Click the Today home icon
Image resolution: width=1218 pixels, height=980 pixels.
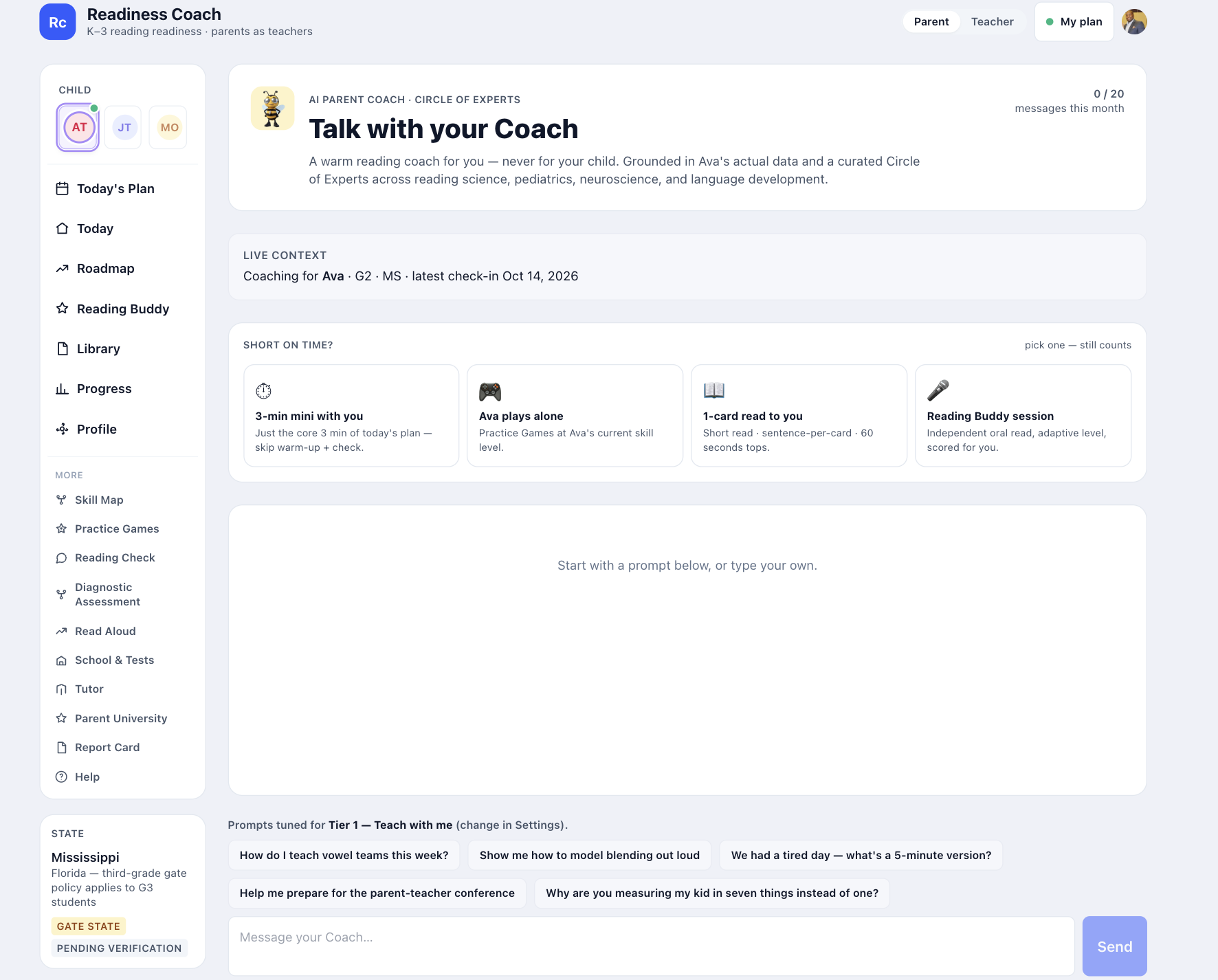63,228
